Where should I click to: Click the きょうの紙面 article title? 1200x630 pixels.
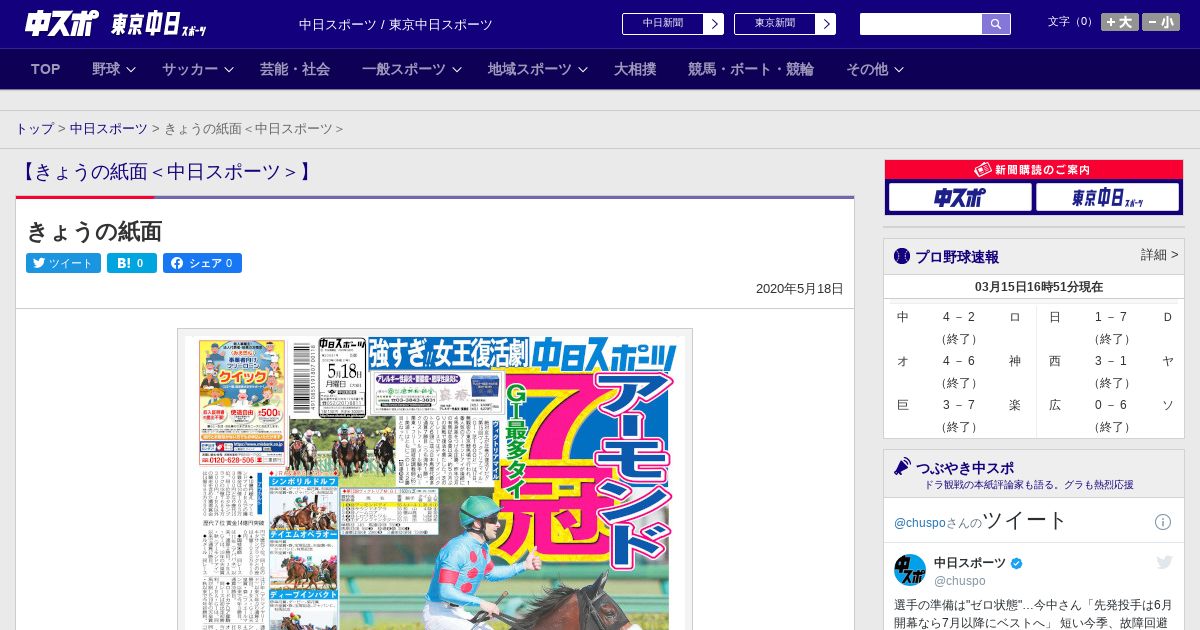[94, 231]
